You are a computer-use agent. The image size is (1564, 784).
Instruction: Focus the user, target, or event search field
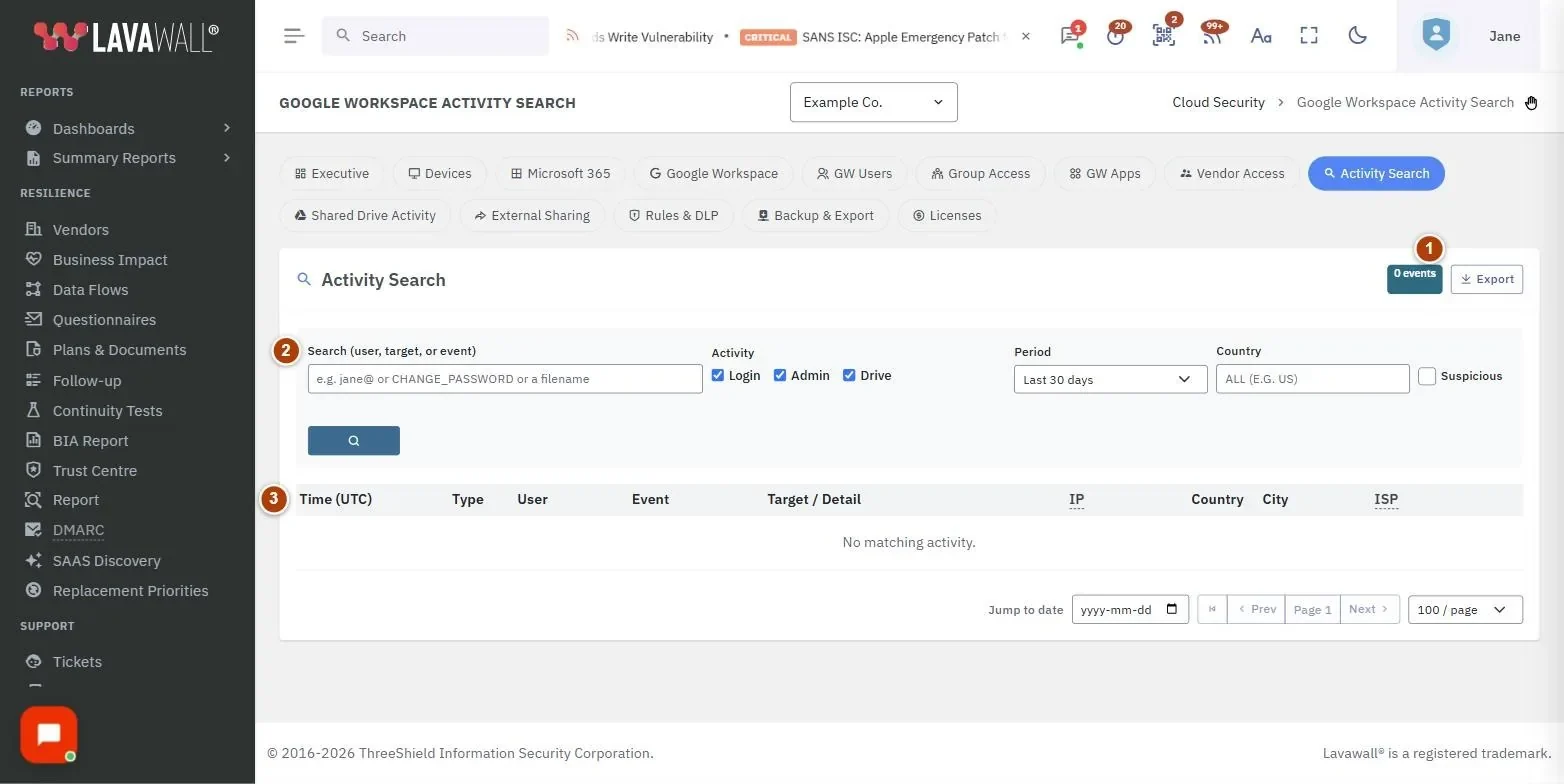pos(505,379)
